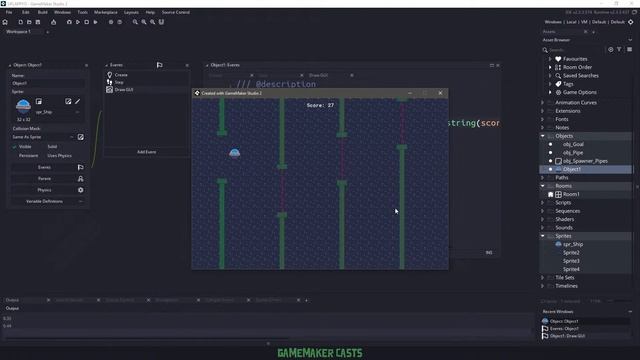
Task: Expand the Tile Sets folder
Action: tap(542, 278)
